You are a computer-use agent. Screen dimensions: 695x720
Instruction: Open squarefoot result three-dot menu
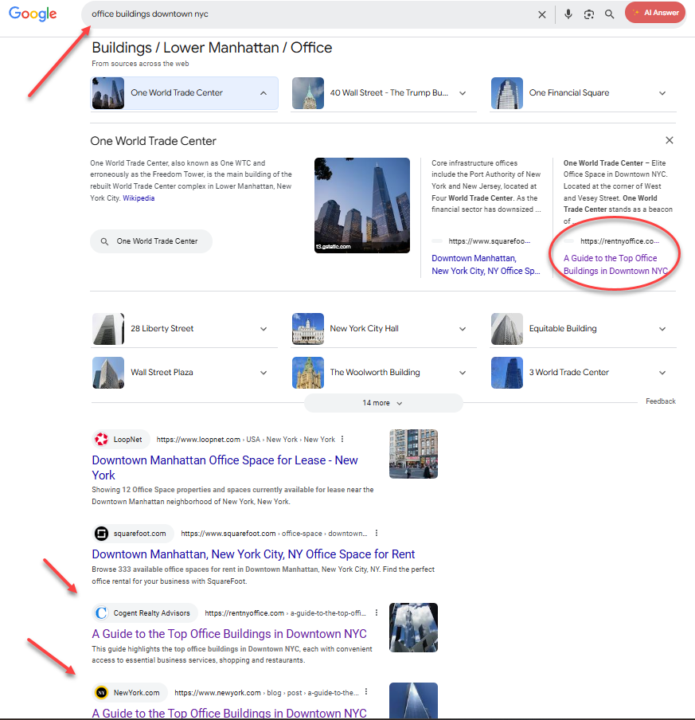coord(376,533)
